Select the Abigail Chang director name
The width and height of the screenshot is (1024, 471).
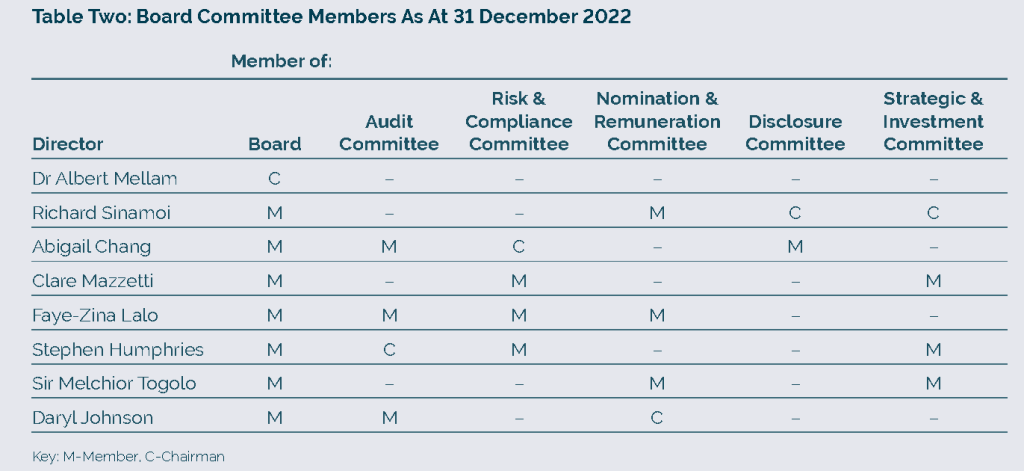coord(91,247)
